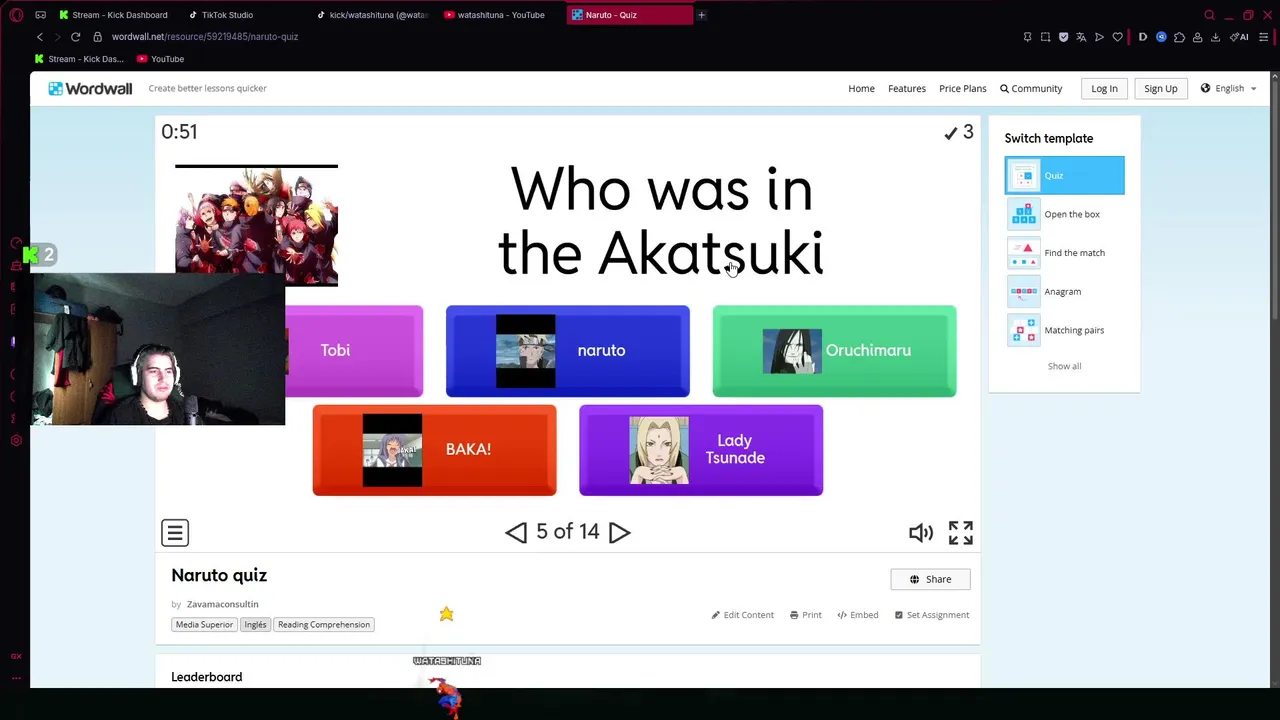Enter fullscreen mode for the quiz
The width and height of the screenshot is (1280, 720).
point(960,532)
